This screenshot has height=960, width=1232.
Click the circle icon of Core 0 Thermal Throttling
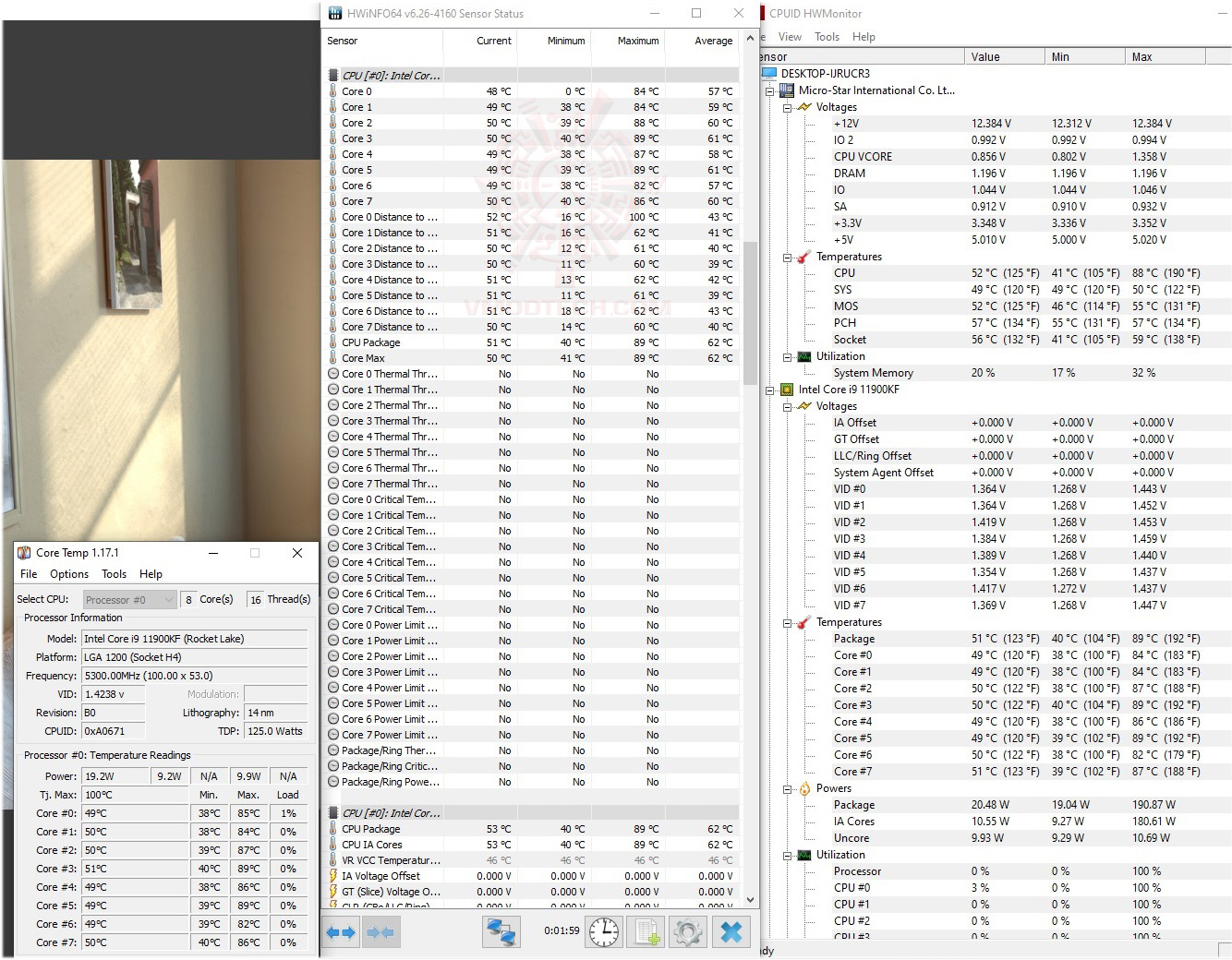tap(333, 374)
